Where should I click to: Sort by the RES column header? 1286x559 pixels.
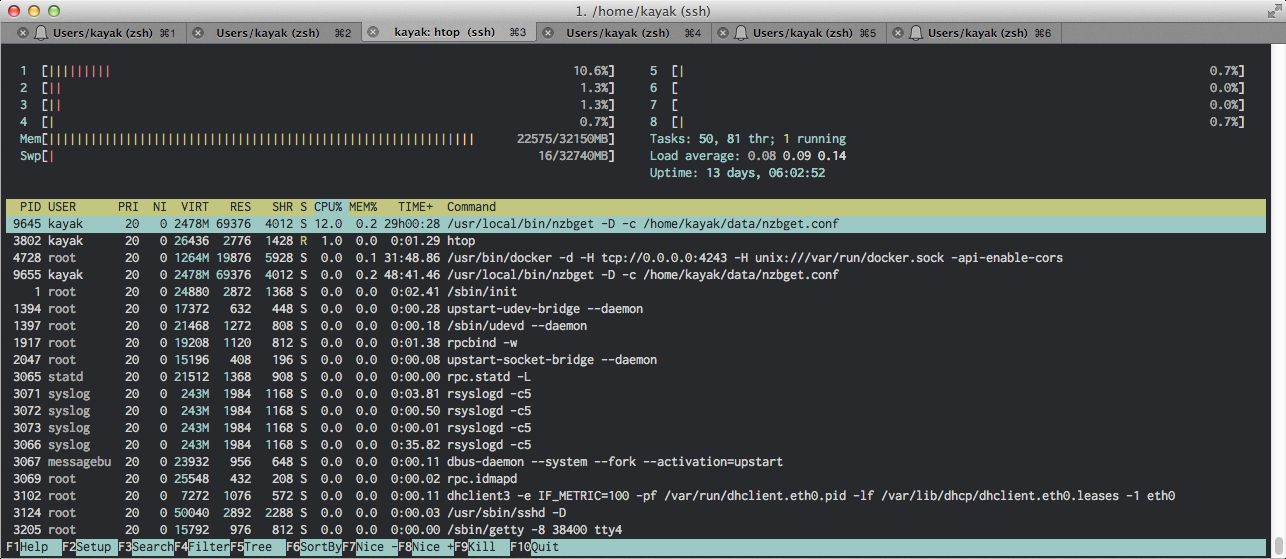click(240, 207)
